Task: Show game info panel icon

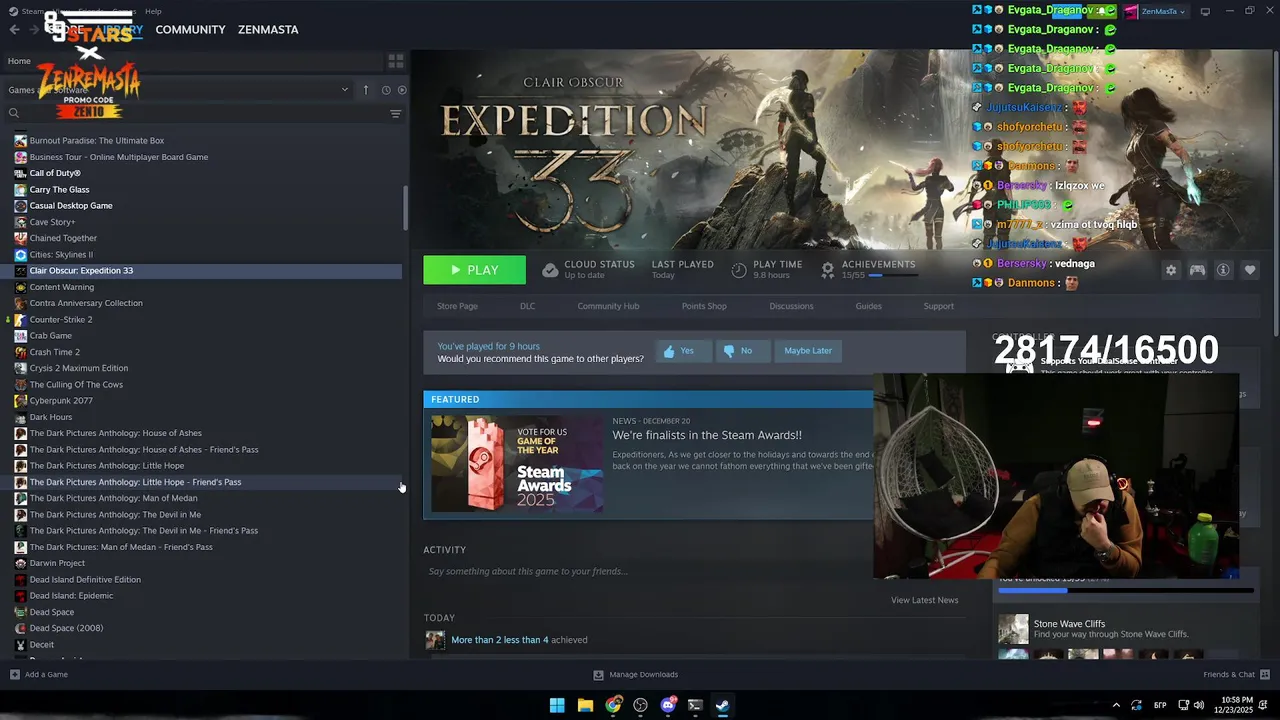Action: tap(1223, 270)
